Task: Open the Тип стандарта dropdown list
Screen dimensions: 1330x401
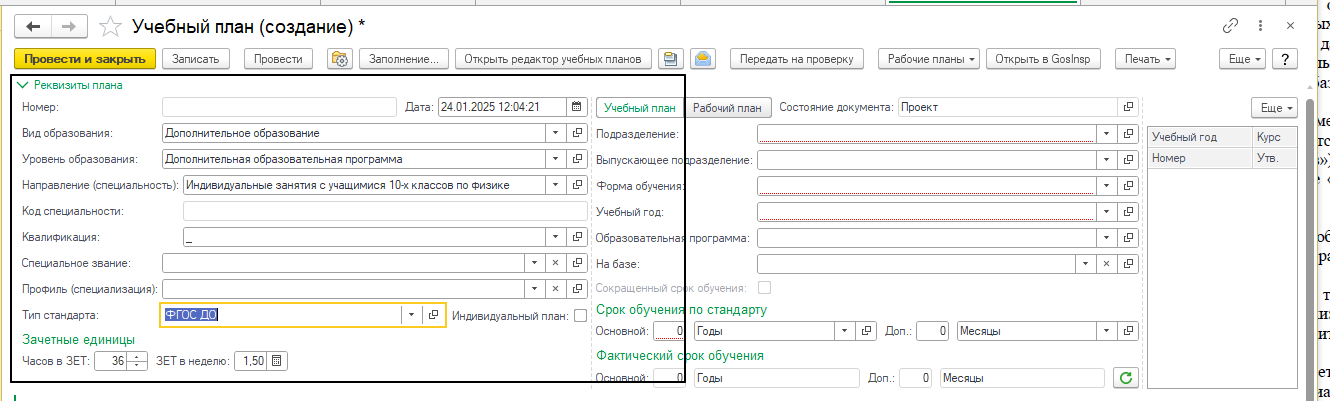Action: click(x=412, y=315)
